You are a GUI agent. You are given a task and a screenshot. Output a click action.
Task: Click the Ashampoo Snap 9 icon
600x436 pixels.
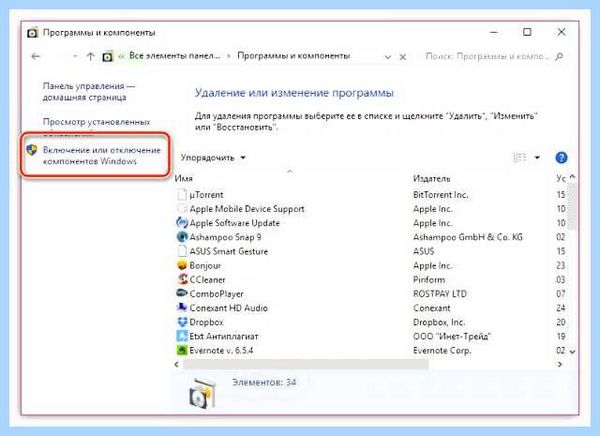tap(182, 237)
